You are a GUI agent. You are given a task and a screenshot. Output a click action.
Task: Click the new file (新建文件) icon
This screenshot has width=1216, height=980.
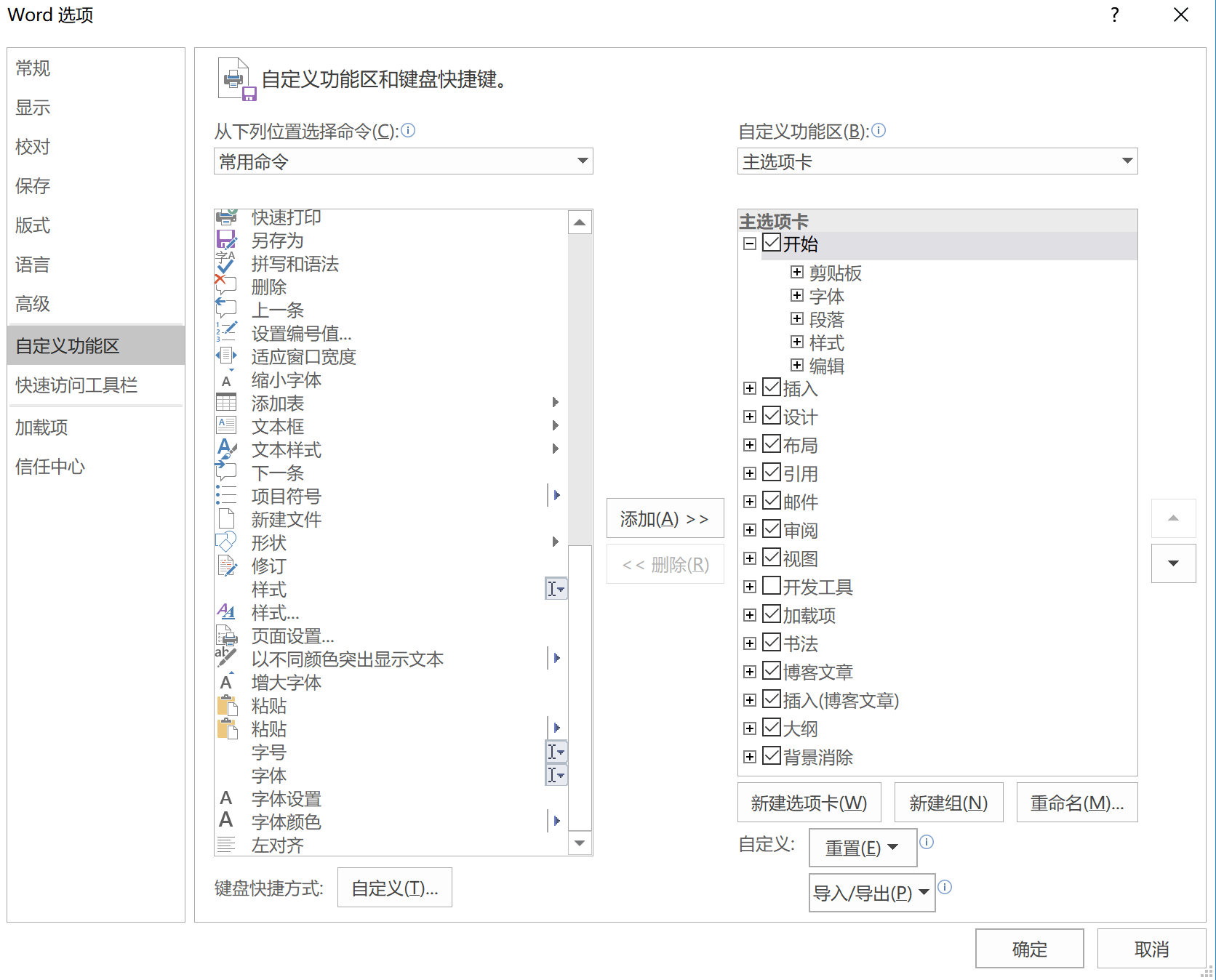pyautogui.click(x=226, y=518)
